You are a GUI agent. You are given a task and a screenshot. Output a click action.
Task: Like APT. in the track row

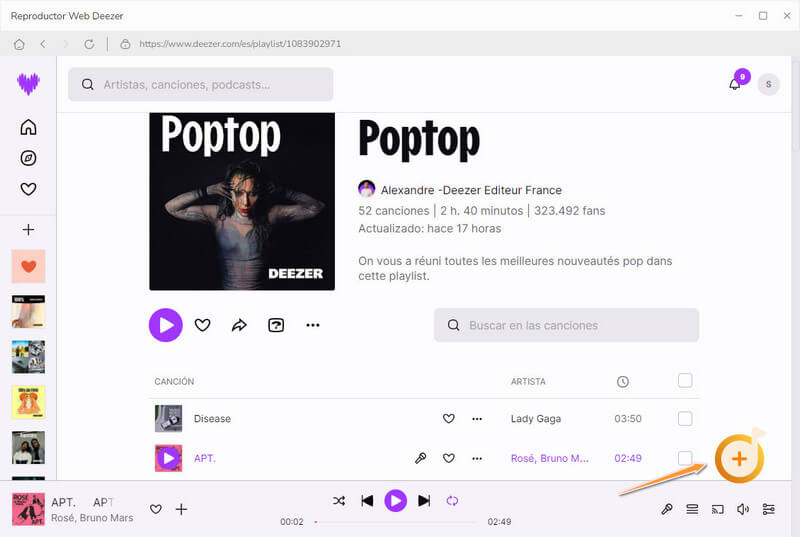click(x=448, y=458)
